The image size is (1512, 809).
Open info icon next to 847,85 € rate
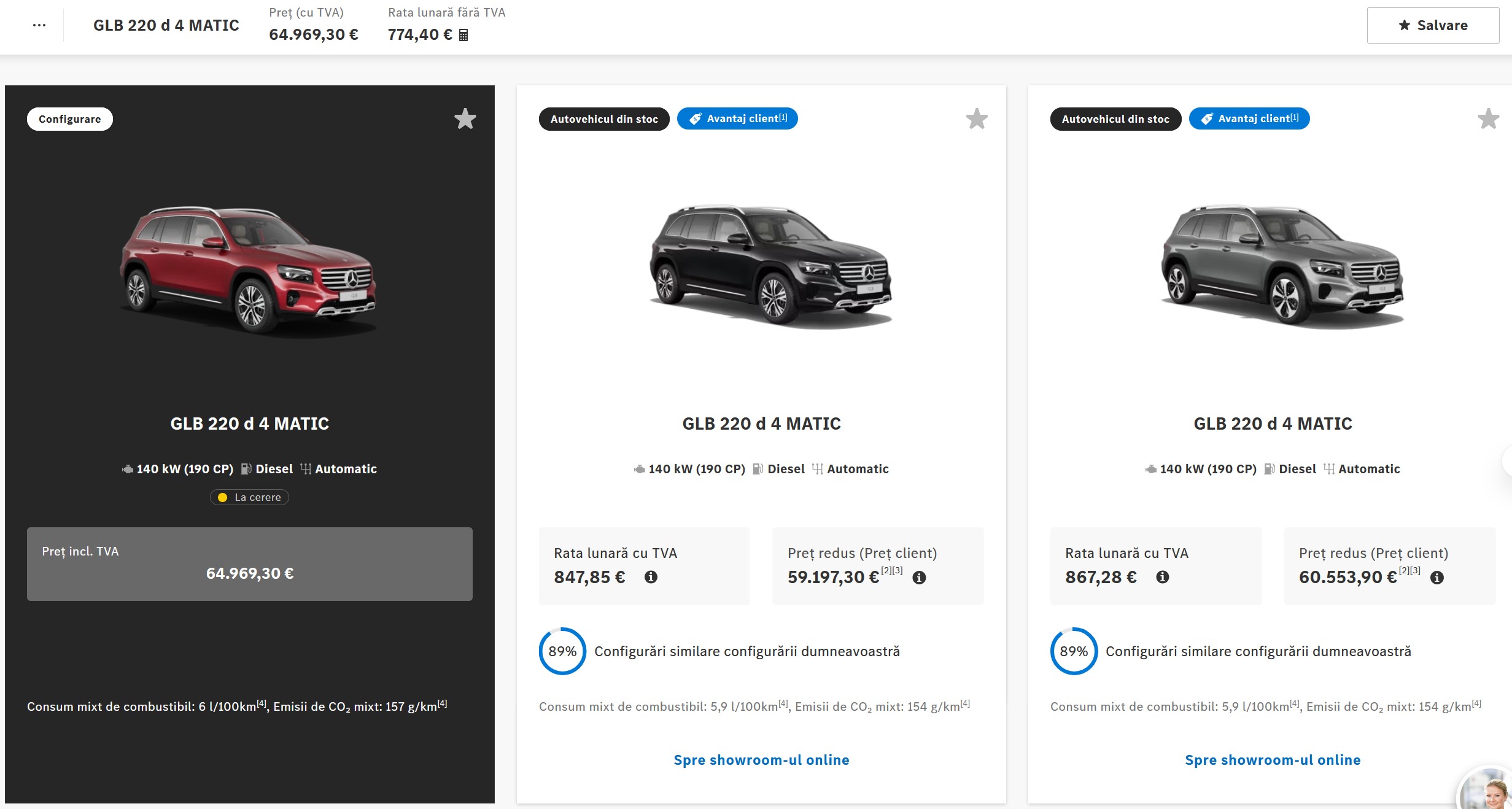click(x=651, y=577)
